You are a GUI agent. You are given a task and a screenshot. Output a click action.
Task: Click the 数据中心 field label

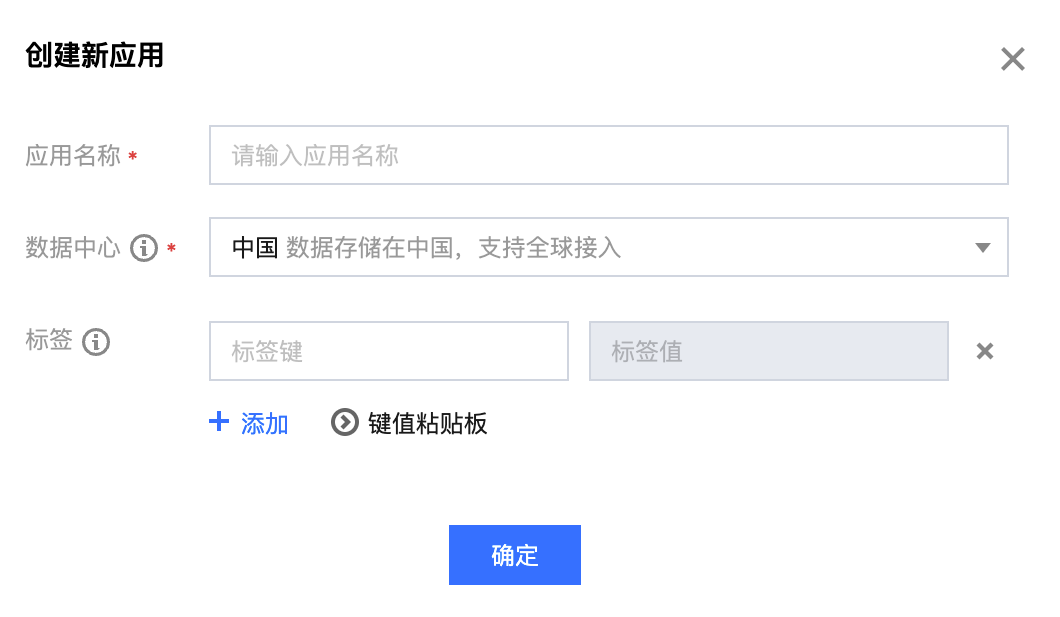(73, 247)
